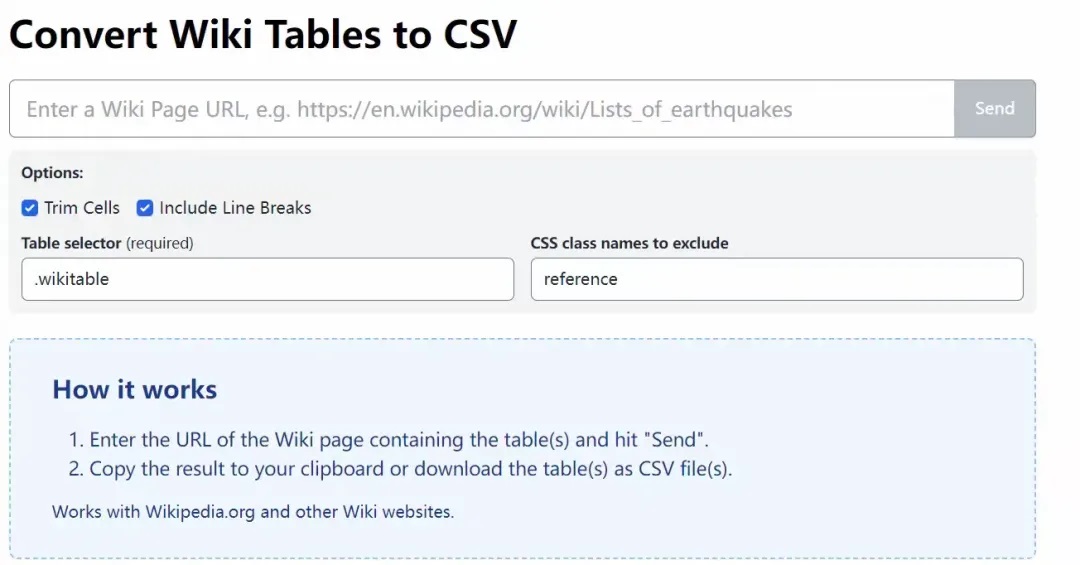Click the "Trim Cells" label text

[x=82, y=208]
